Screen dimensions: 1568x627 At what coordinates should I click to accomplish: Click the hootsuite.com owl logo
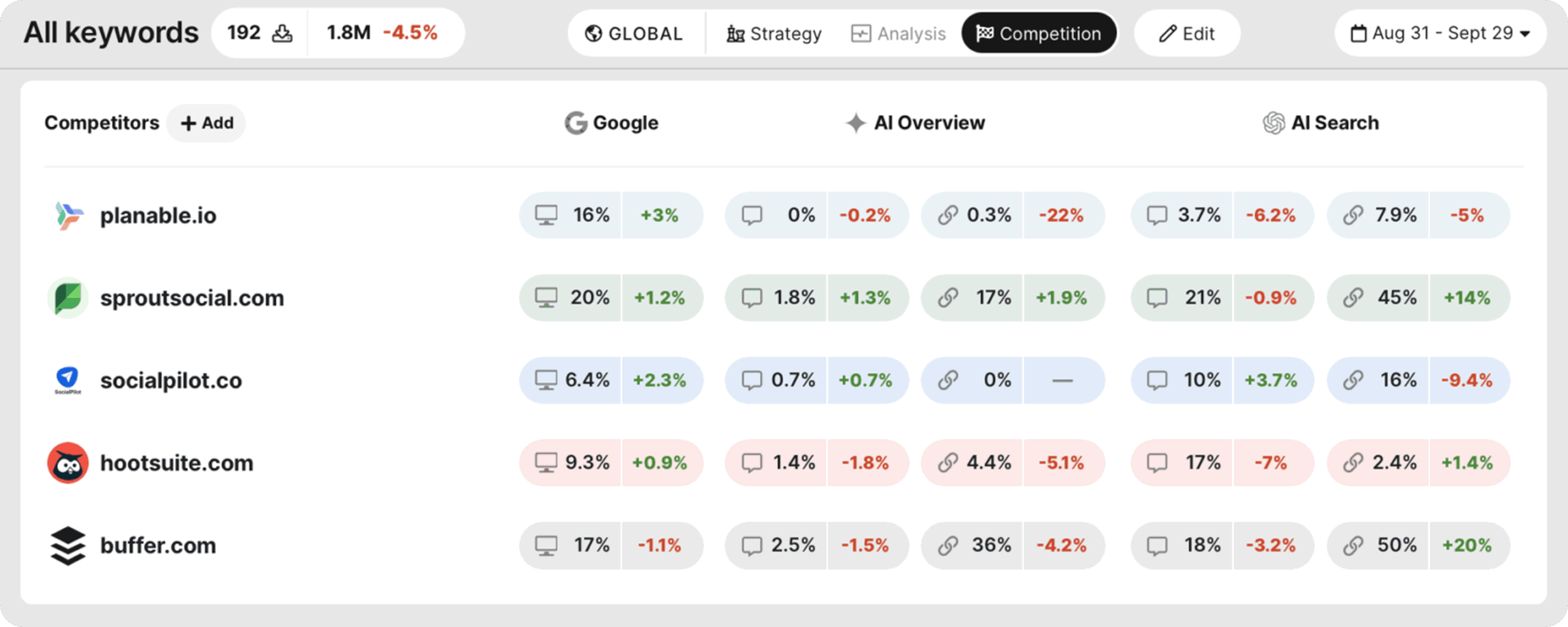tap(68, 463)
